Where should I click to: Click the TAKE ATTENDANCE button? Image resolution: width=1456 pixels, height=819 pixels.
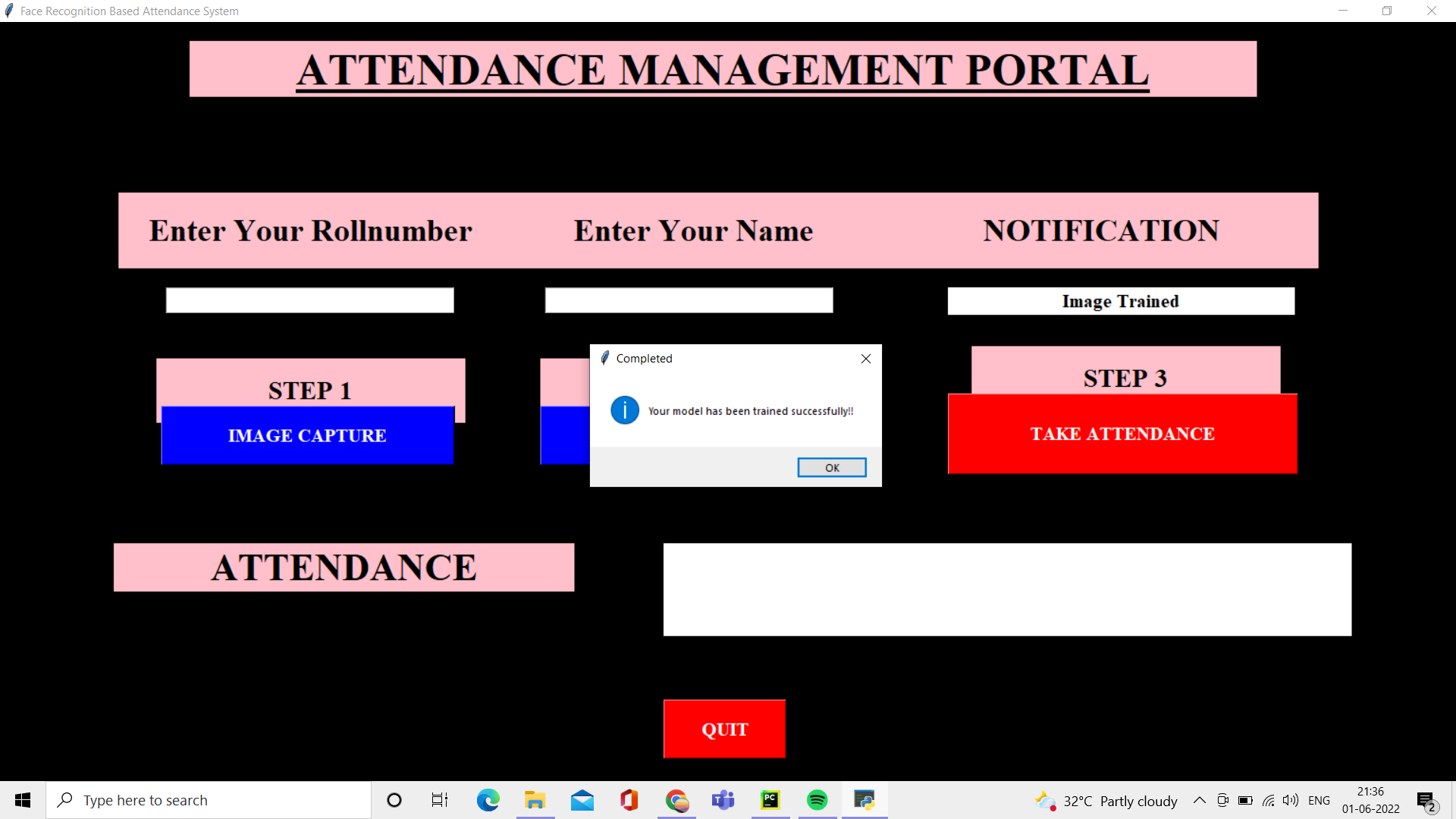[1122, 434]
